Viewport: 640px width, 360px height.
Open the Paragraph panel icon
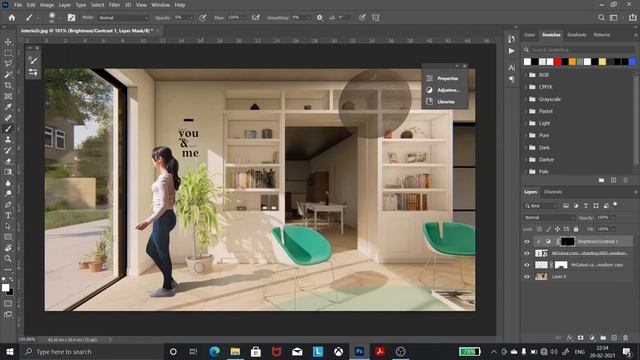[x=511, y=80]
